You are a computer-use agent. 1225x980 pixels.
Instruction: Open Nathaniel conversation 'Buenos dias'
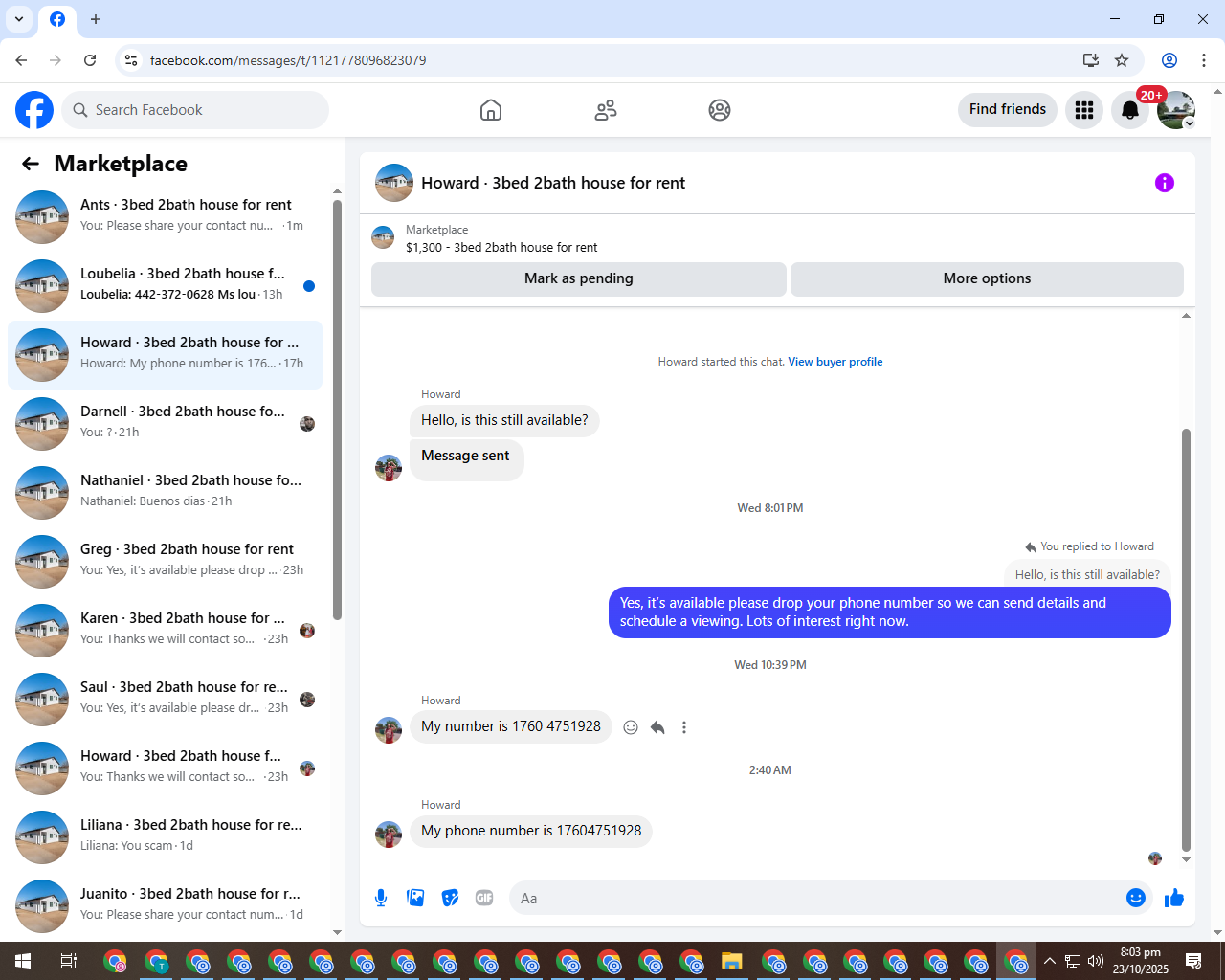click(x=165, y=493)
